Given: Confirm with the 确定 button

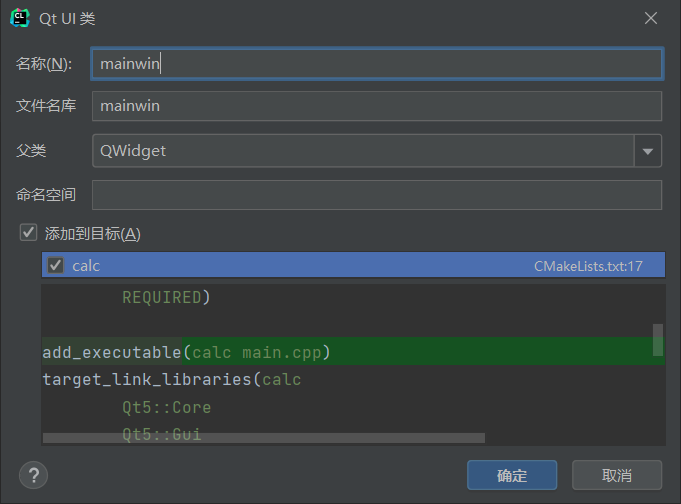Looking at the screenshot, I should coord(512,475).
